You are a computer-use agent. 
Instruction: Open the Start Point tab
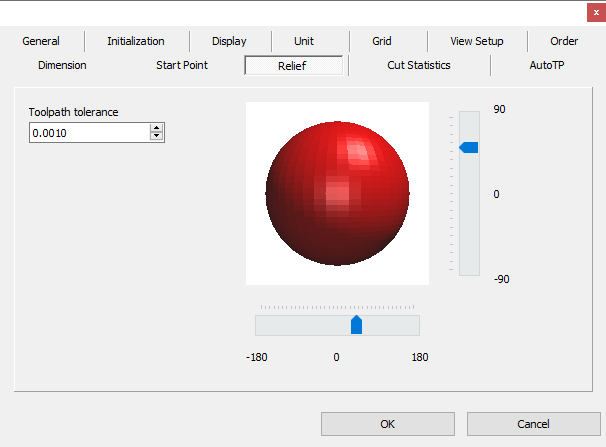click(182, 65)
